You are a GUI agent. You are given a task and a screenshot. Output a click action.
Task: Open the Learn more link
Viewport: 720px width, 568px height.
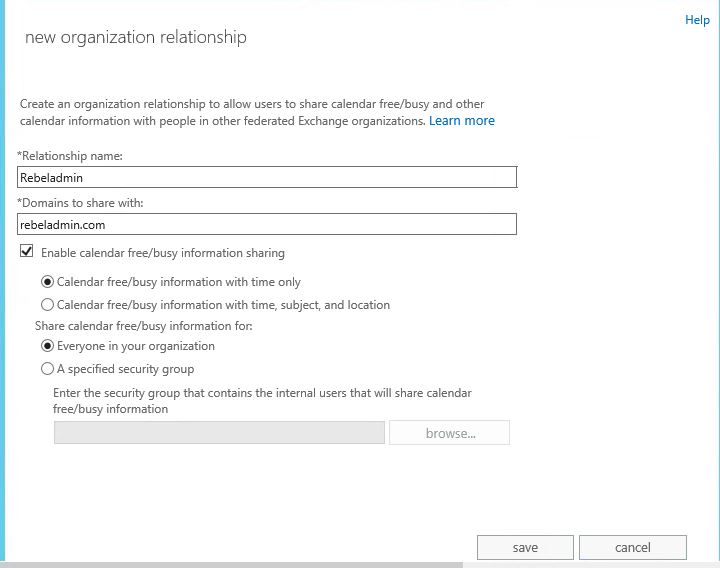[461, 121]
